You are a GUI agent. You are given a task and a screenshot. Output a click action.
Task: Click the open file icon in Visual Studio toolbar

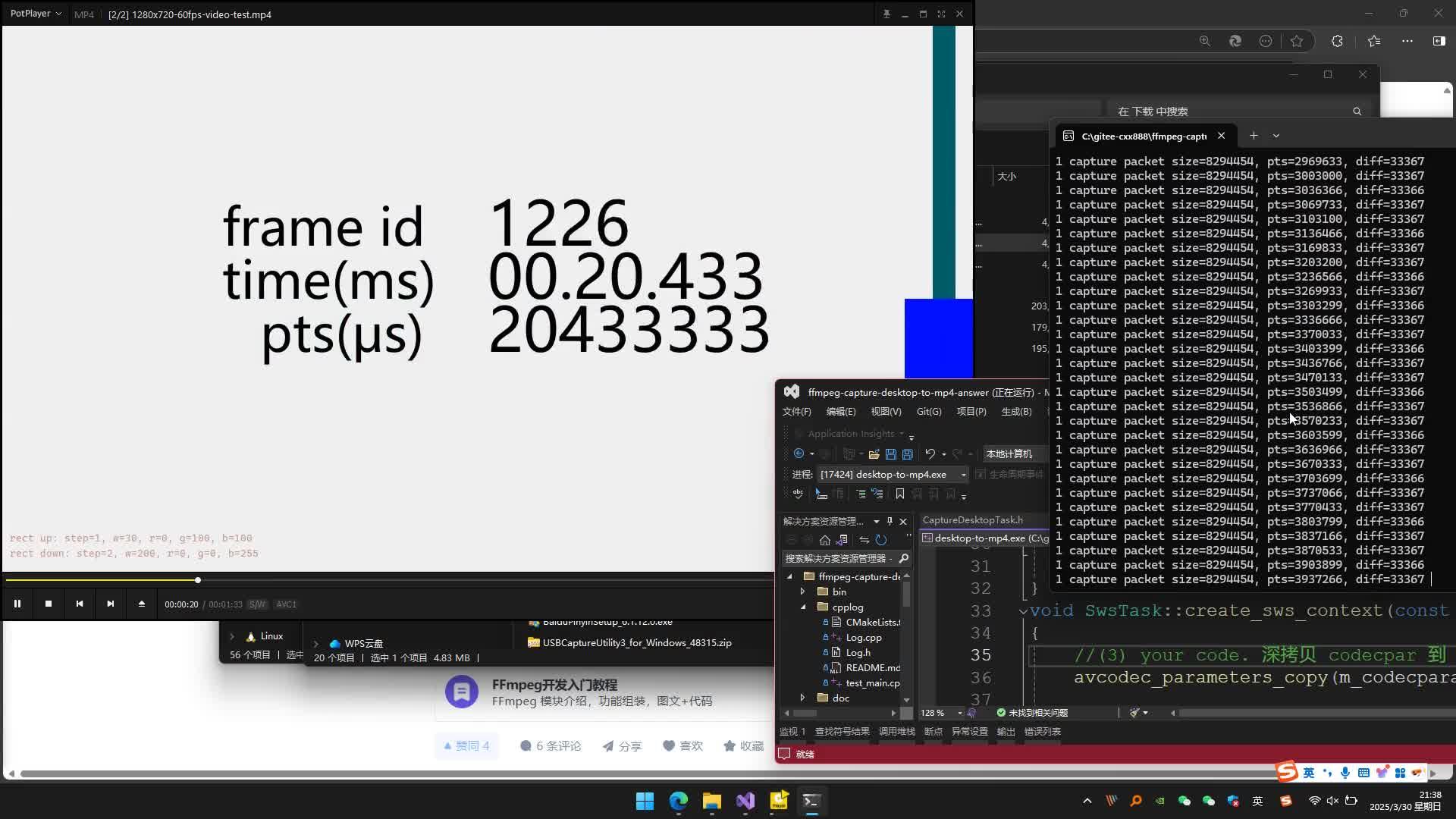(x=874, y=454)
